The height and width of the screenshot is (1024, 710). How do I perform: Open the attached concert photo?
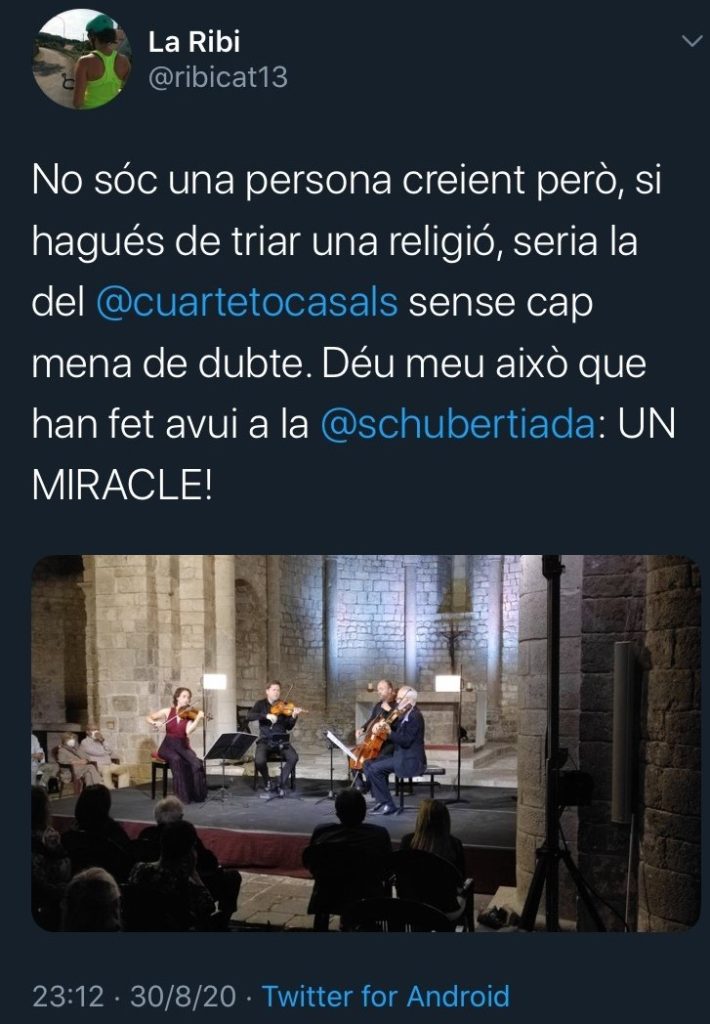366,743
